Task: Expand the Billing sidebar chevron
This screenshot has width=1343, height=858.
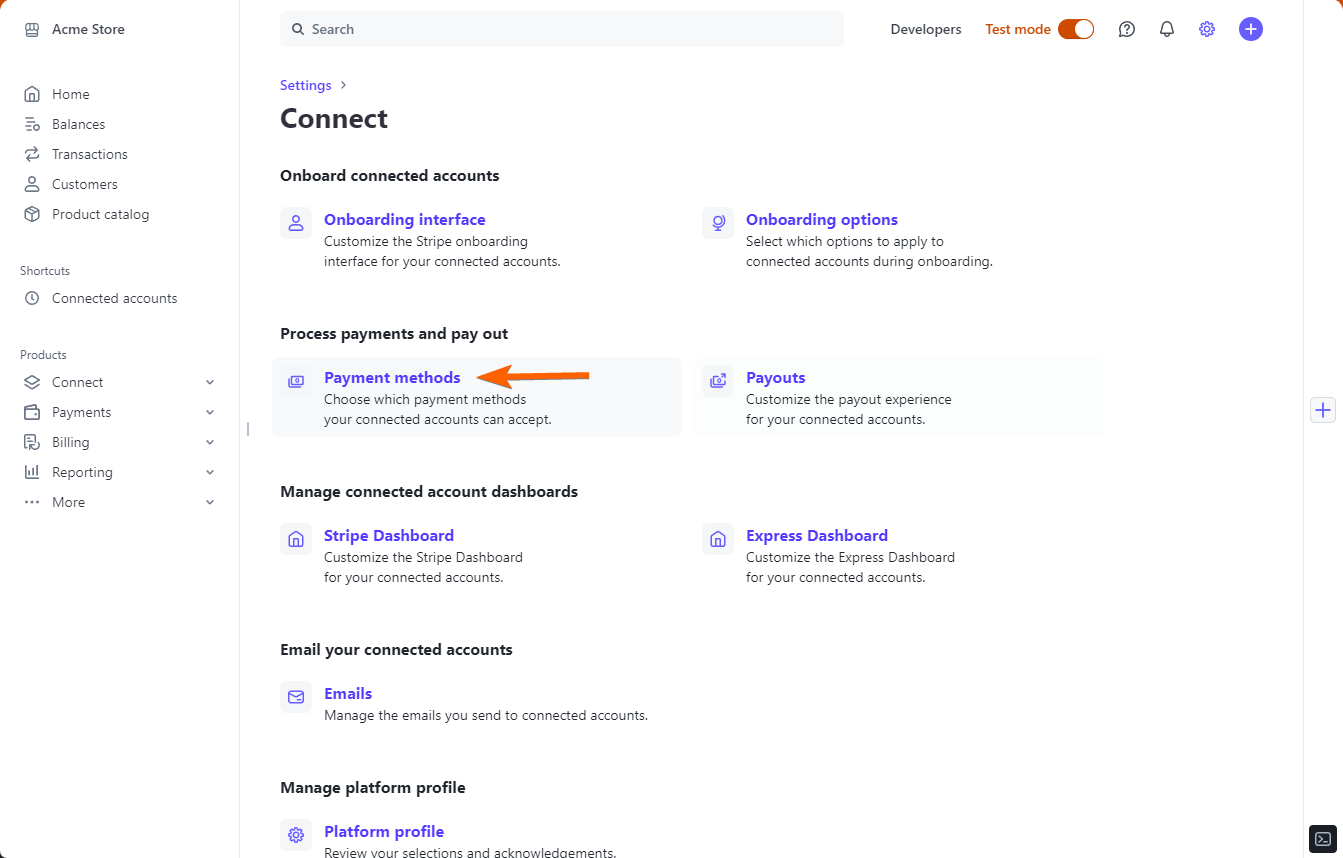Action: click(x=210, y=442)
